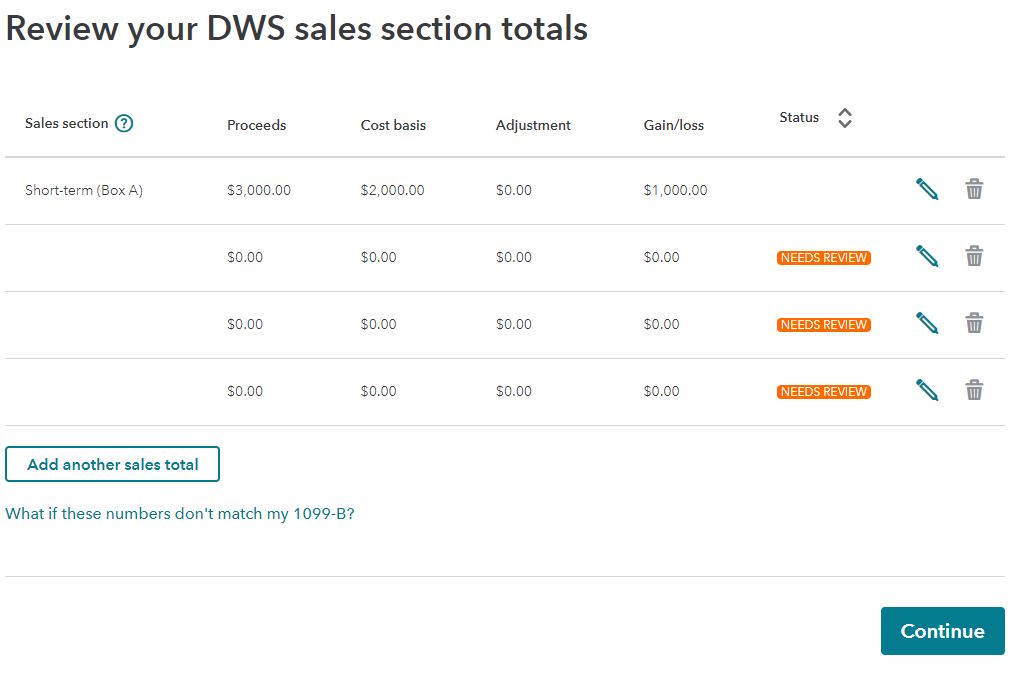Image resolution: width=1023 pixels, height=677 pixels.
Task: Click the Status column header
Action: [x=799, y=117]
